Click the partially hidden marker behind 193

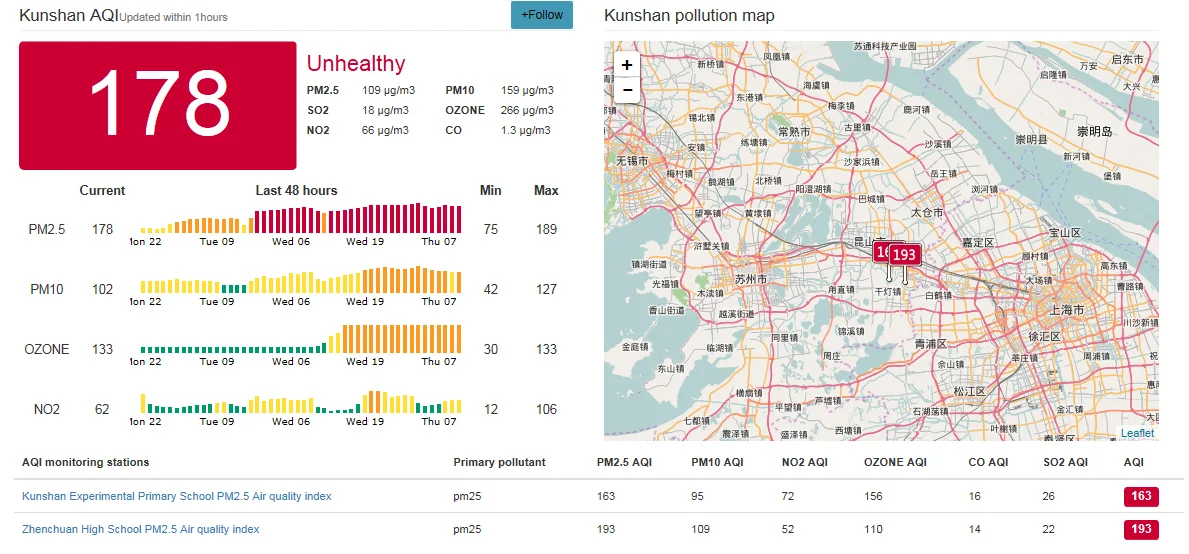pyautogui.click(x=880, y=252)
